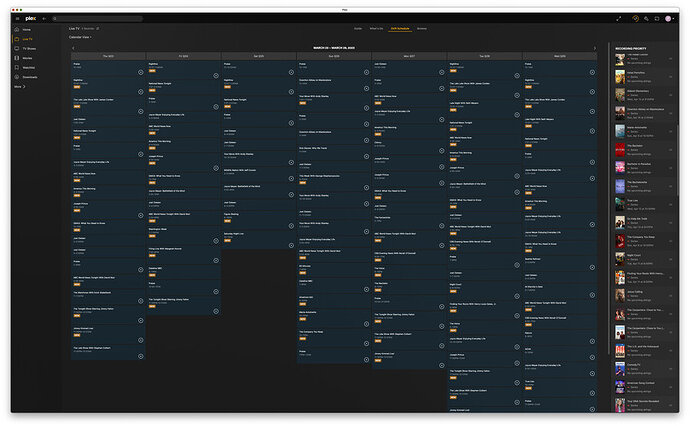Image resolution: width=690 pixels, height=426 pixels.
Task: Open the Activity icon in the top bar
Action: point(635,18)
